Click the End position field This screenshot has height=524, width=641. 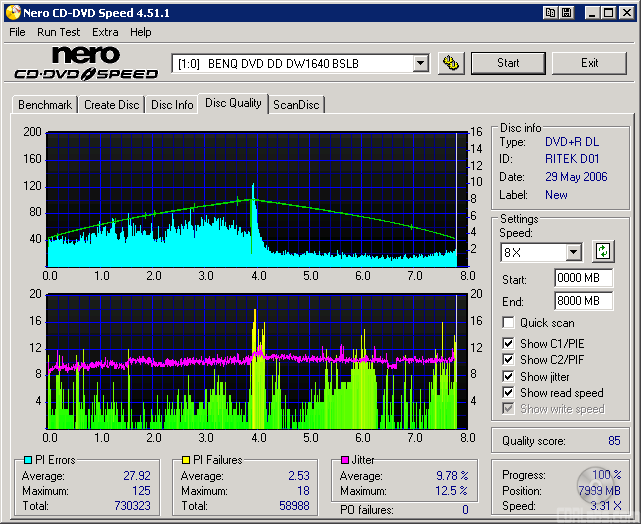583,300
